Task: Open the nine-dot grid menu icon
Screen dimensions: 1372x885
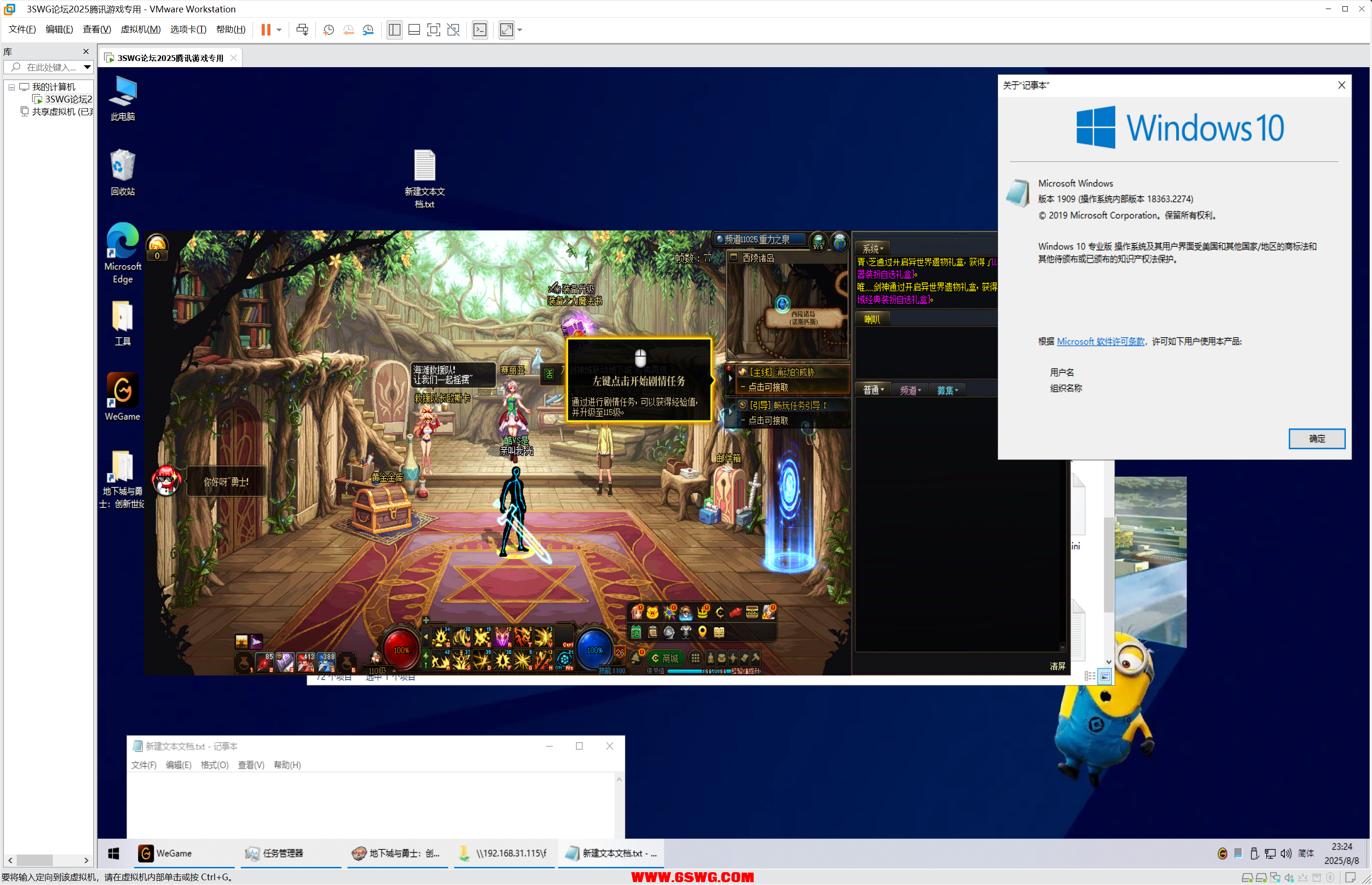Action: point(696,659)
